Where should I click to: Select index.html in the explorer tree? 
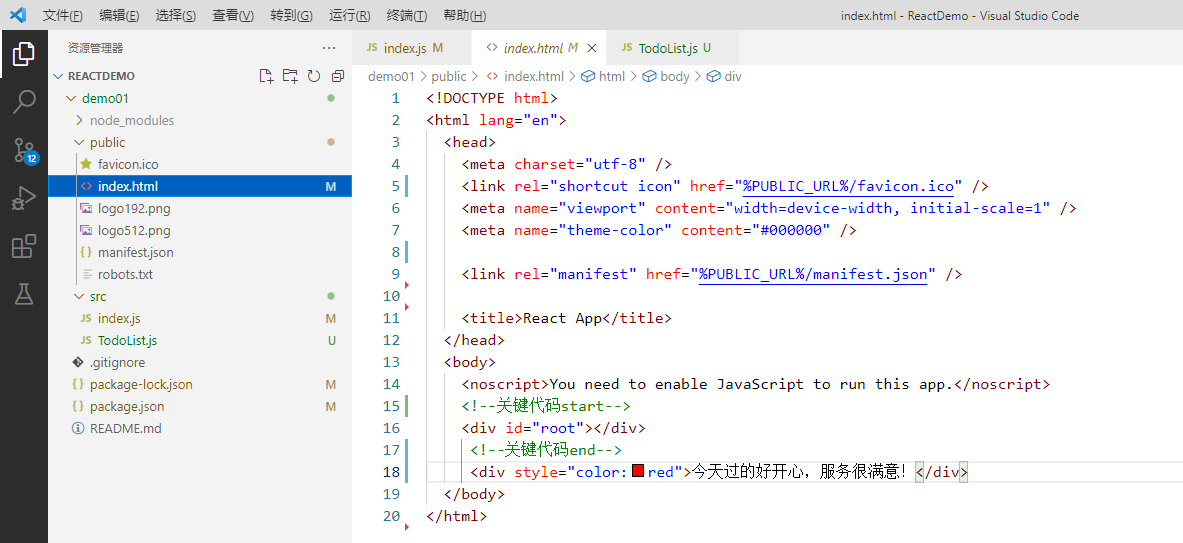(200, 186)
